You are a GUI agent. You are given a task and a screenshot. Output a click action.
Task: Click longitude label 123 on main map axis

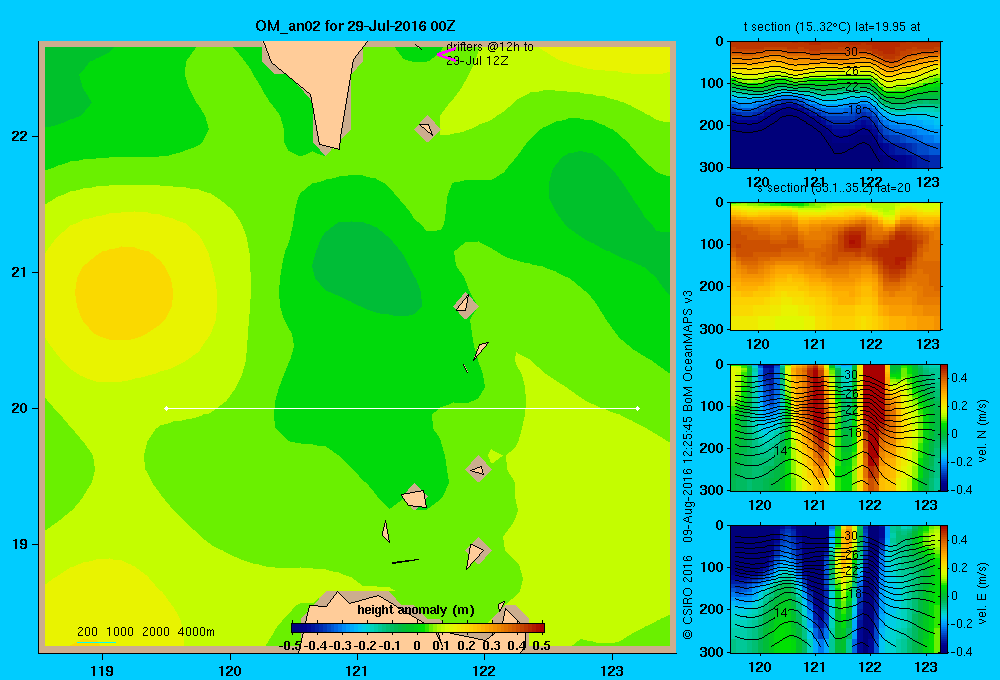coord(612,670)
